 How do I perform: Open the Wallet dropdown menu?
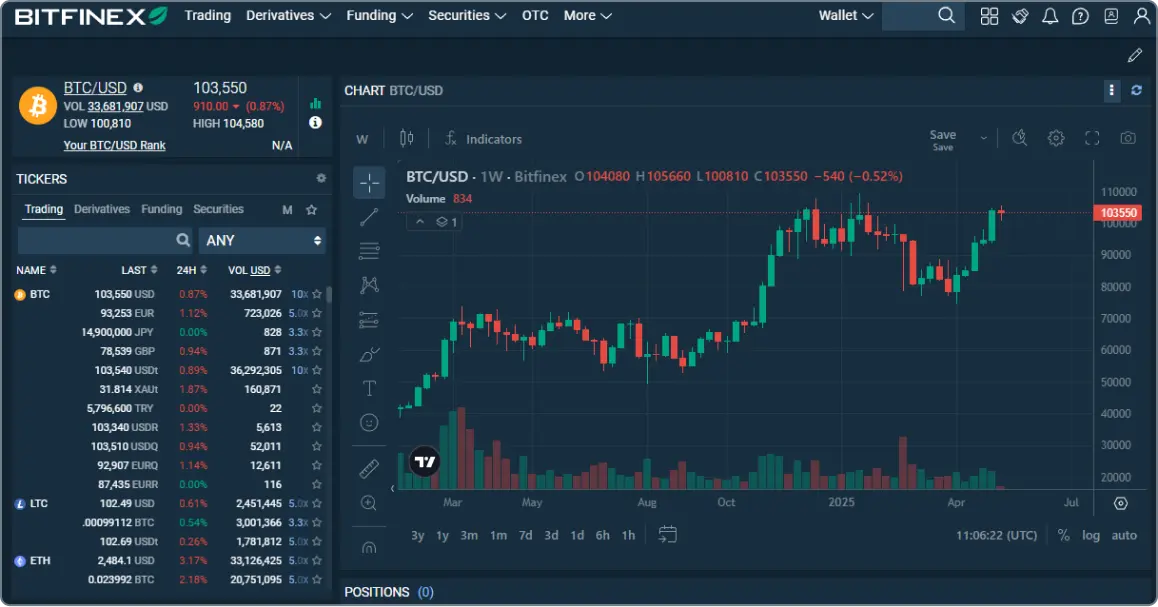[x=845, y=15]
